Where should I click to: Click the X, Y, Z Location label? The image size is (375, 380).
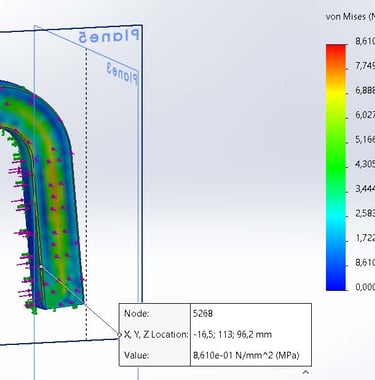click(x=156, y=334)
